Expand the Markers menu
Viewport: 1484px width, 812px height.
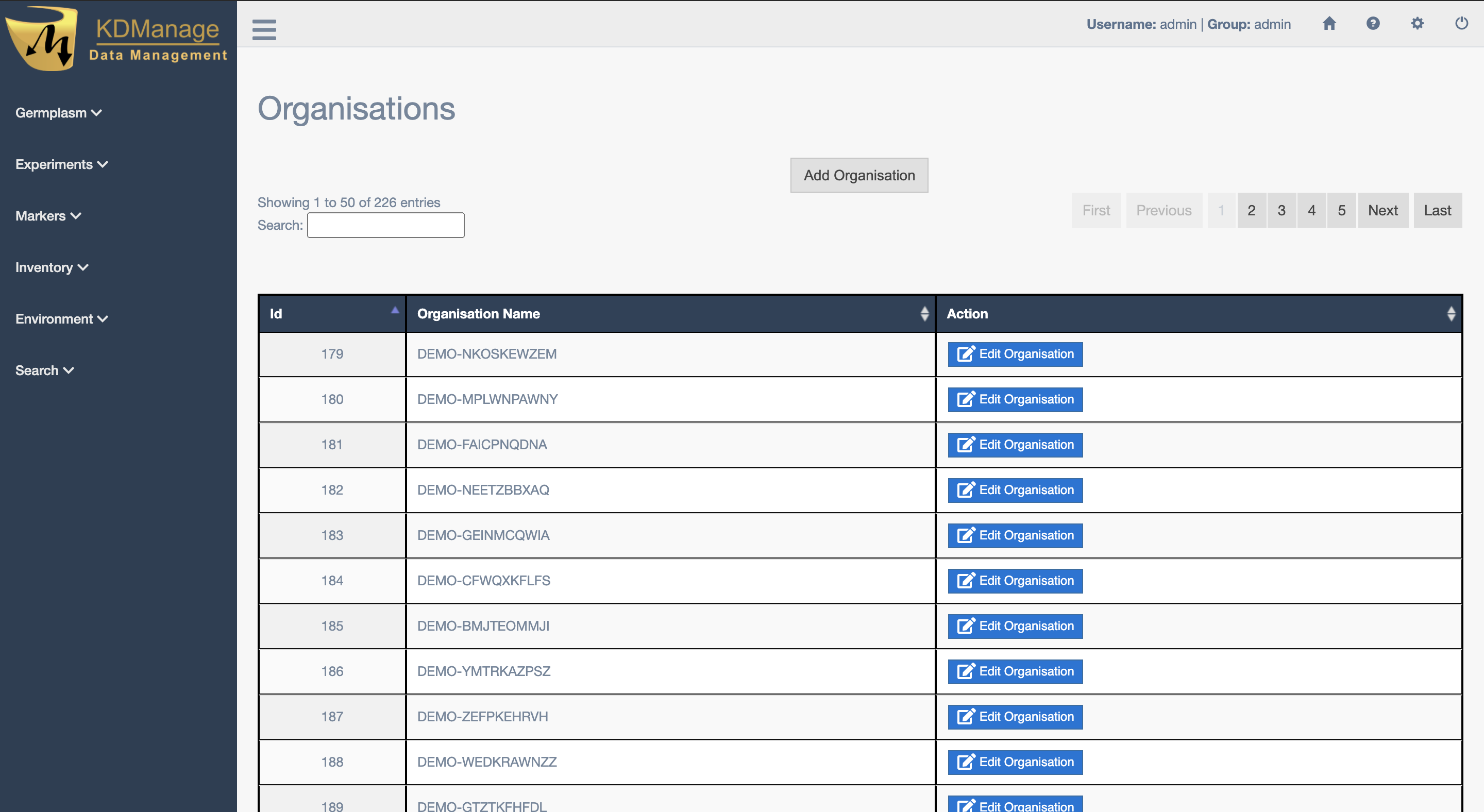[48, 216]
